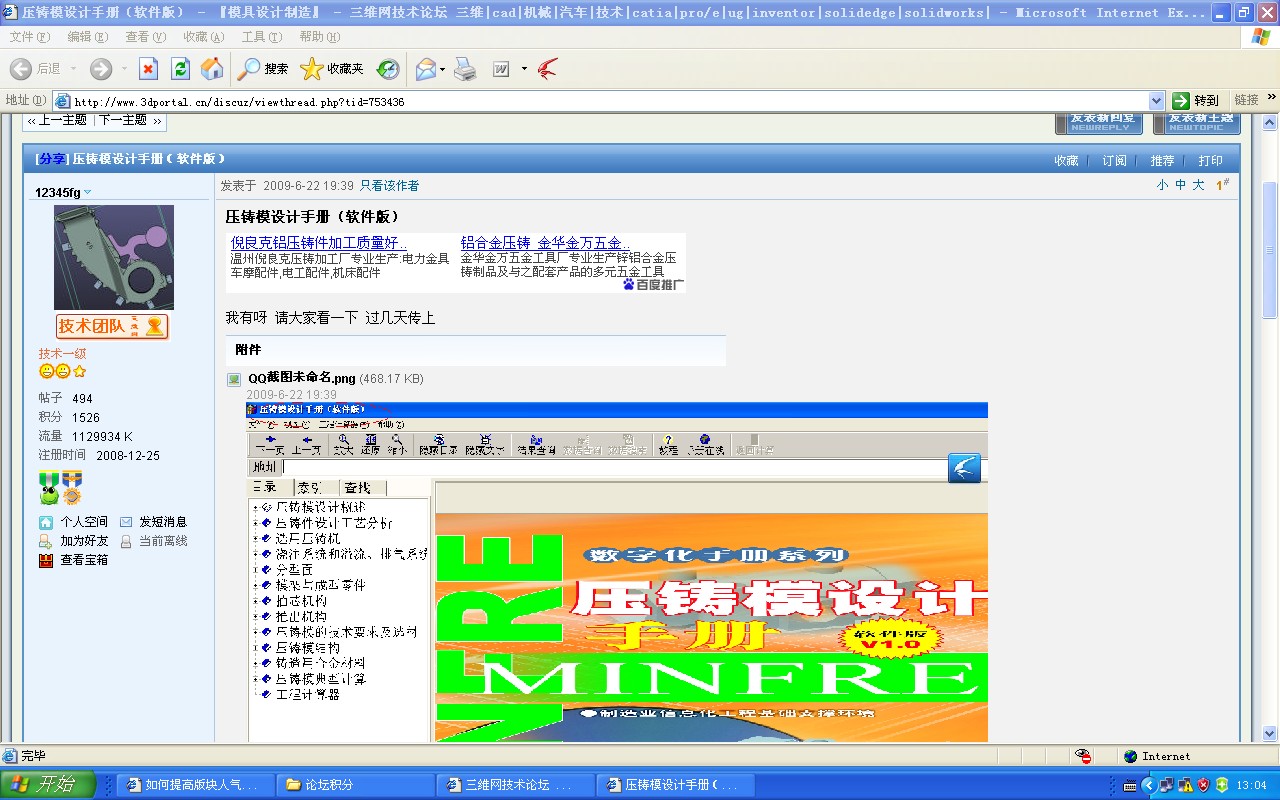Click the Windows flag logo near the menu bar

click(x=1261, y=36)
